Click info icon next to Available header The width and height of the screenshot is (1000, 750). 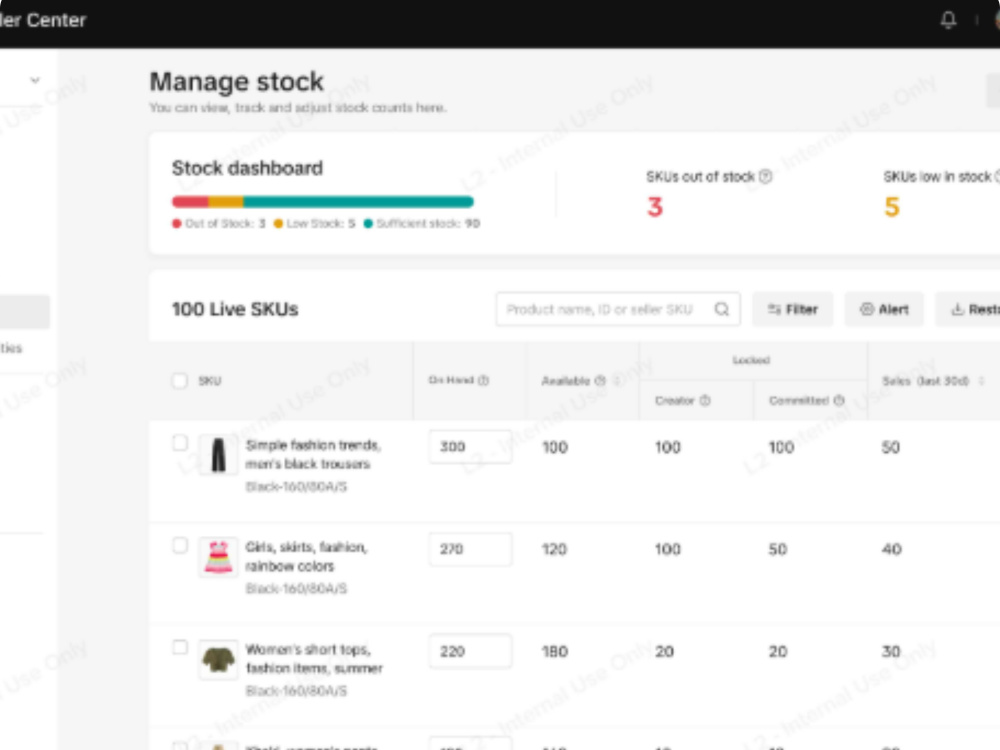click(600, 381)
